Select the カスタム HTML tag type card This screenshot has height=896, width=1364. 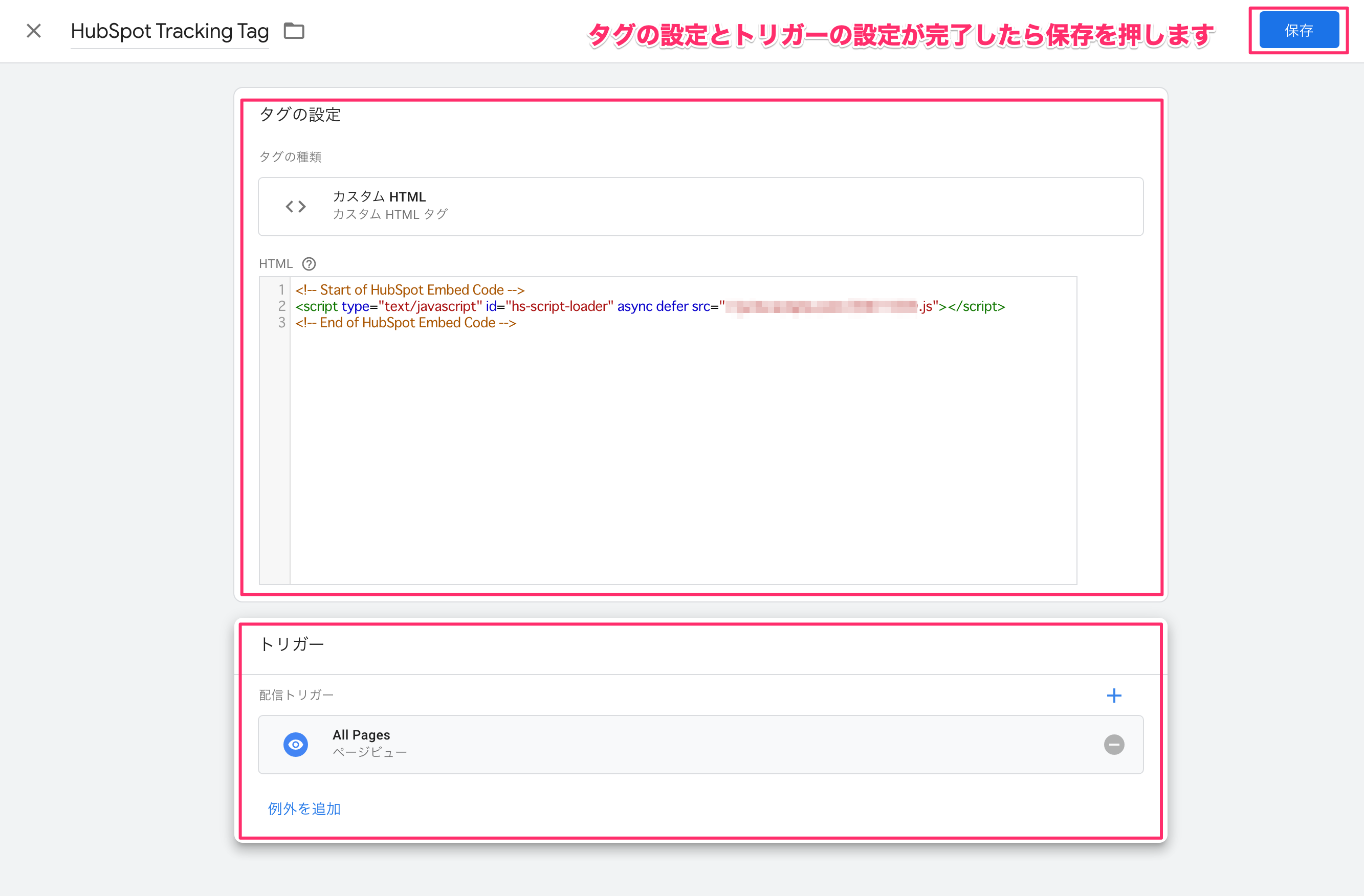tap(700, 206)
